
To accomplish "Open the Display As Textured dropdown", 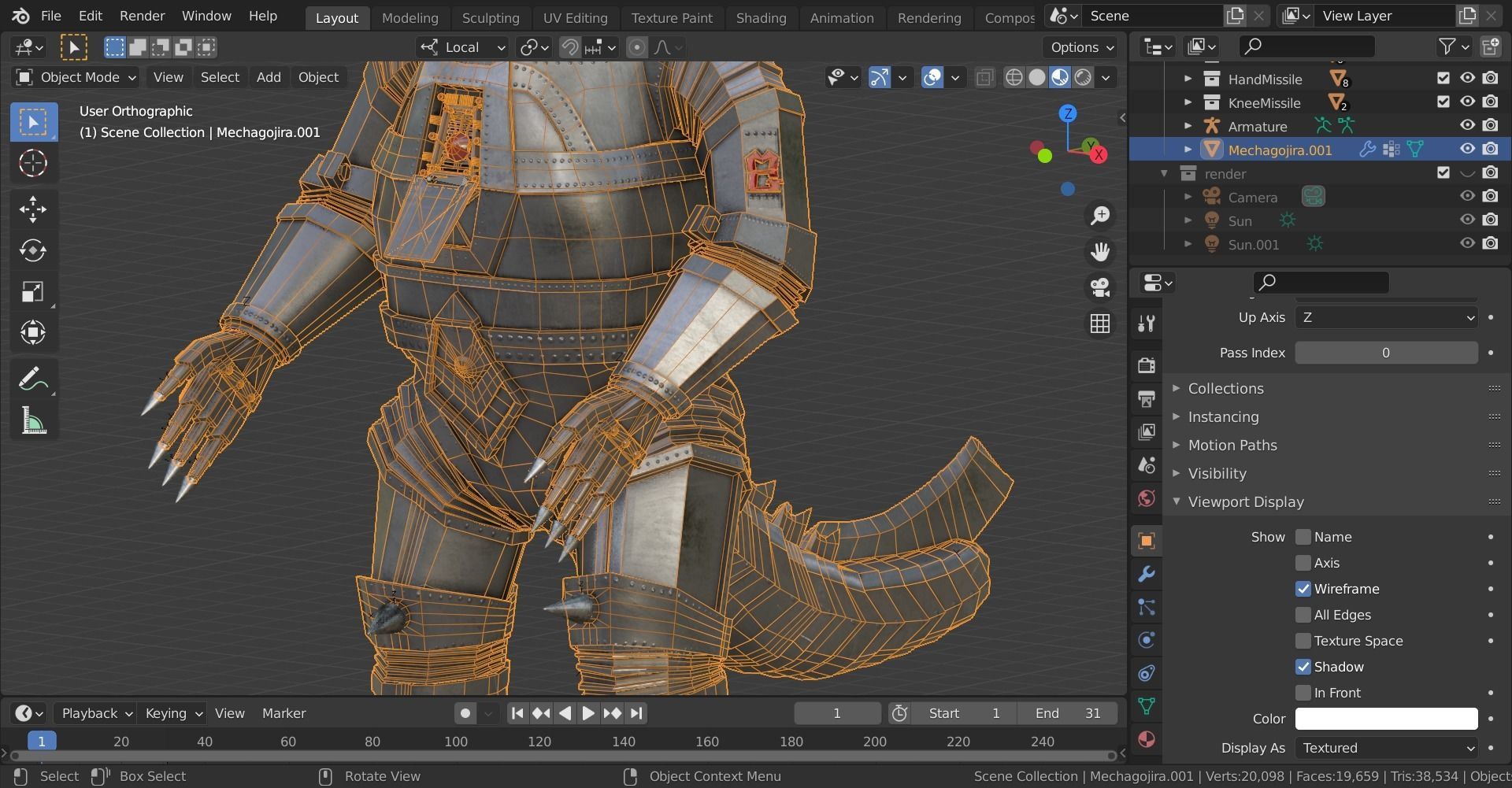I will [1386, 748].
